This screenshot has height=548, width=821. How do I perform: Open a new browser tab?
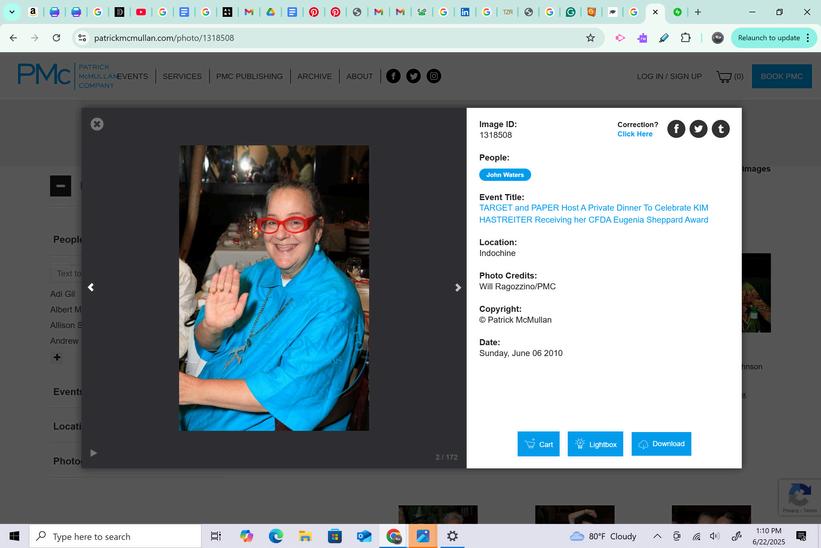(697, 12)
